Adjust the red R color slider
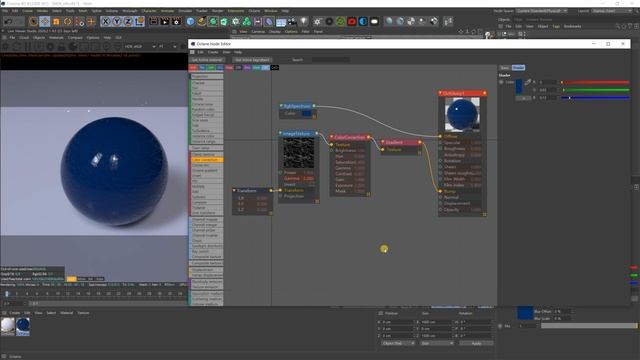 pyautogui.click(x=595, y=82)
